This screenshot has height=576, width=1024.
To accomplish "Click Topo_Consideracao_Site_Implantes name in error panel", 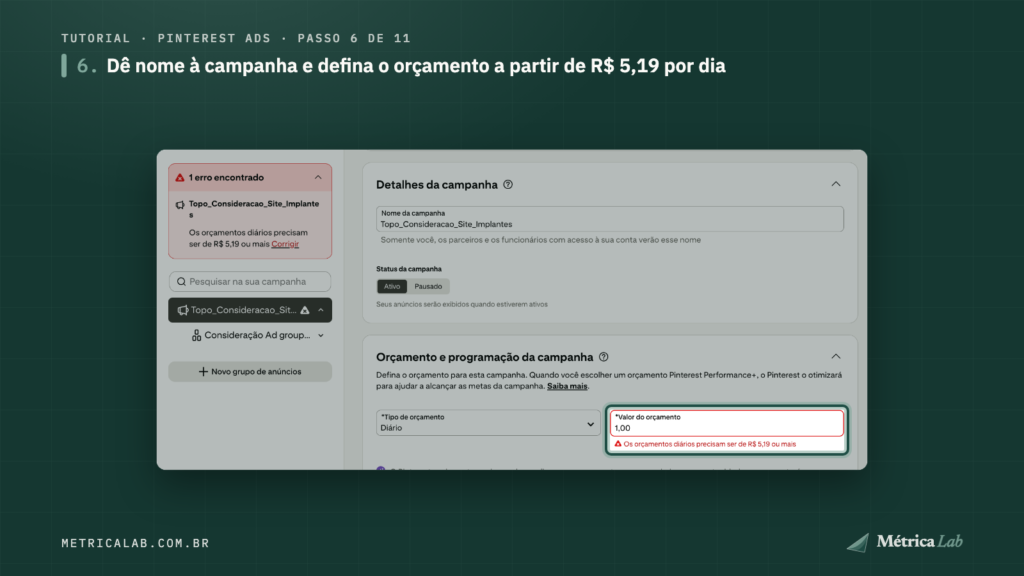I will 254,209.
